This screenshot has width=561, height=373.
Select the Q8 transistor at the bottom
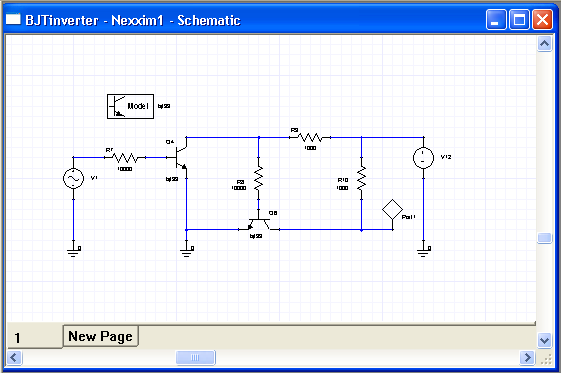click(x=259, y=224)
